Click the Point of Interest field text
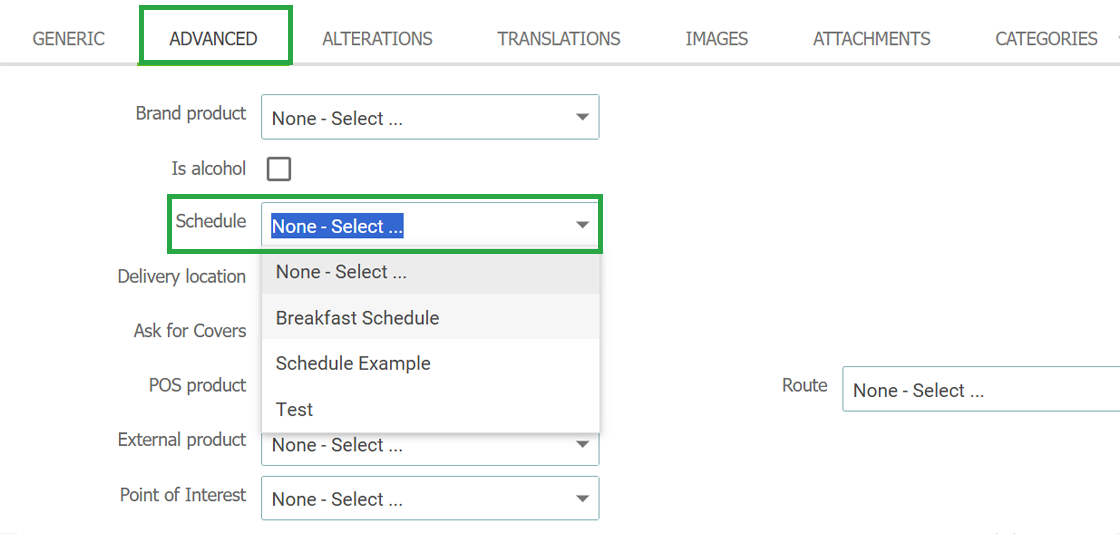This screenshot has width=1120, height=534. click(337, 499)
